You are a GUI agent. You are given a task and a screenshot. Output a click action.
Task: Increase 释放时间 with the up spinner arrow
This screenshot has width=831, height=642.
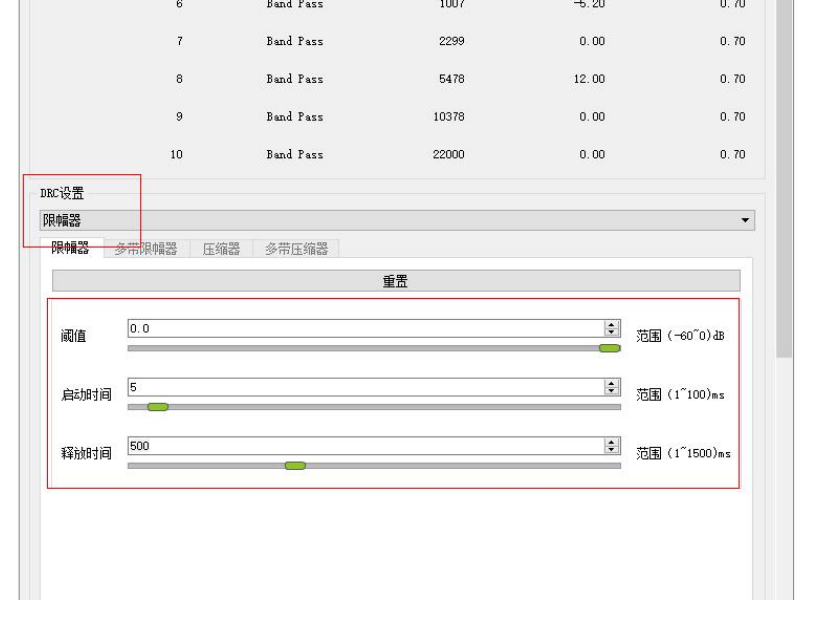[x=612, y=442]
